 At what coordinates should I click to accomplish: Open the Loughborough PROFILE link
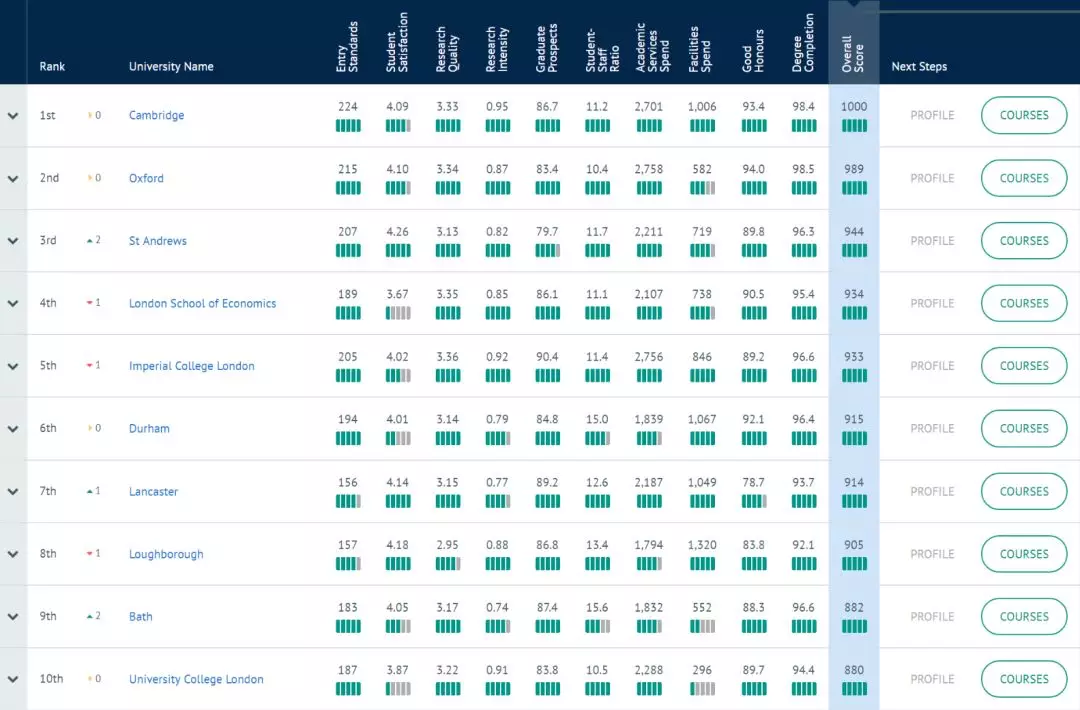[x=932, y=554]
